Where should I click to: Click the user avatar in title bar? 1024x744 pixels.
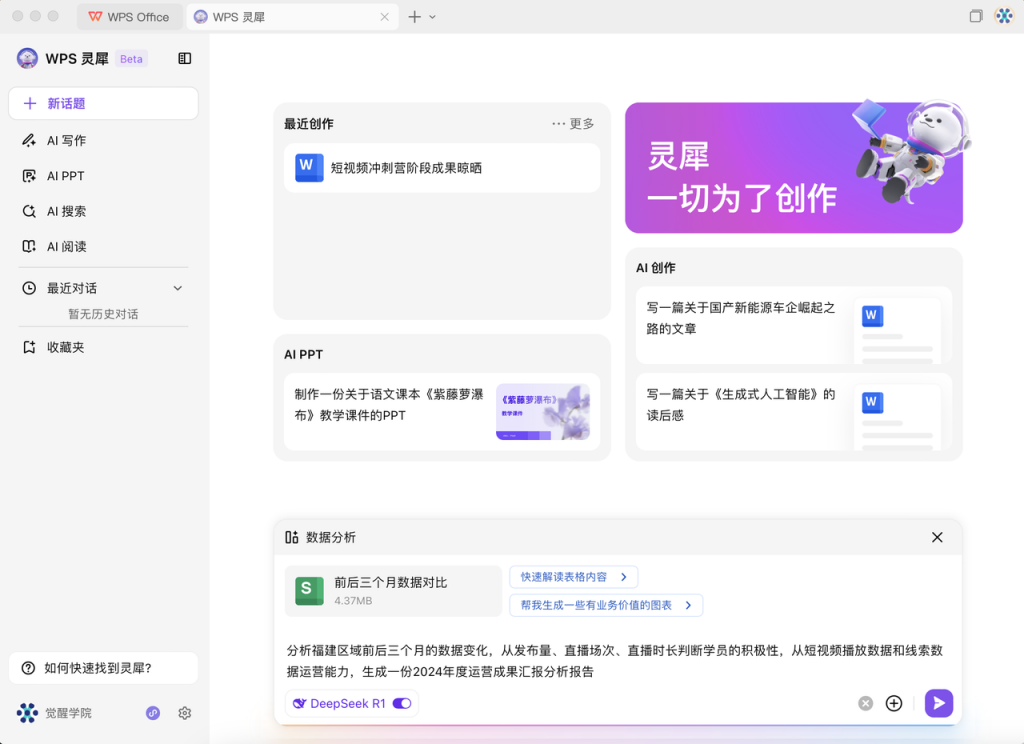click(x=1004, y=16)
